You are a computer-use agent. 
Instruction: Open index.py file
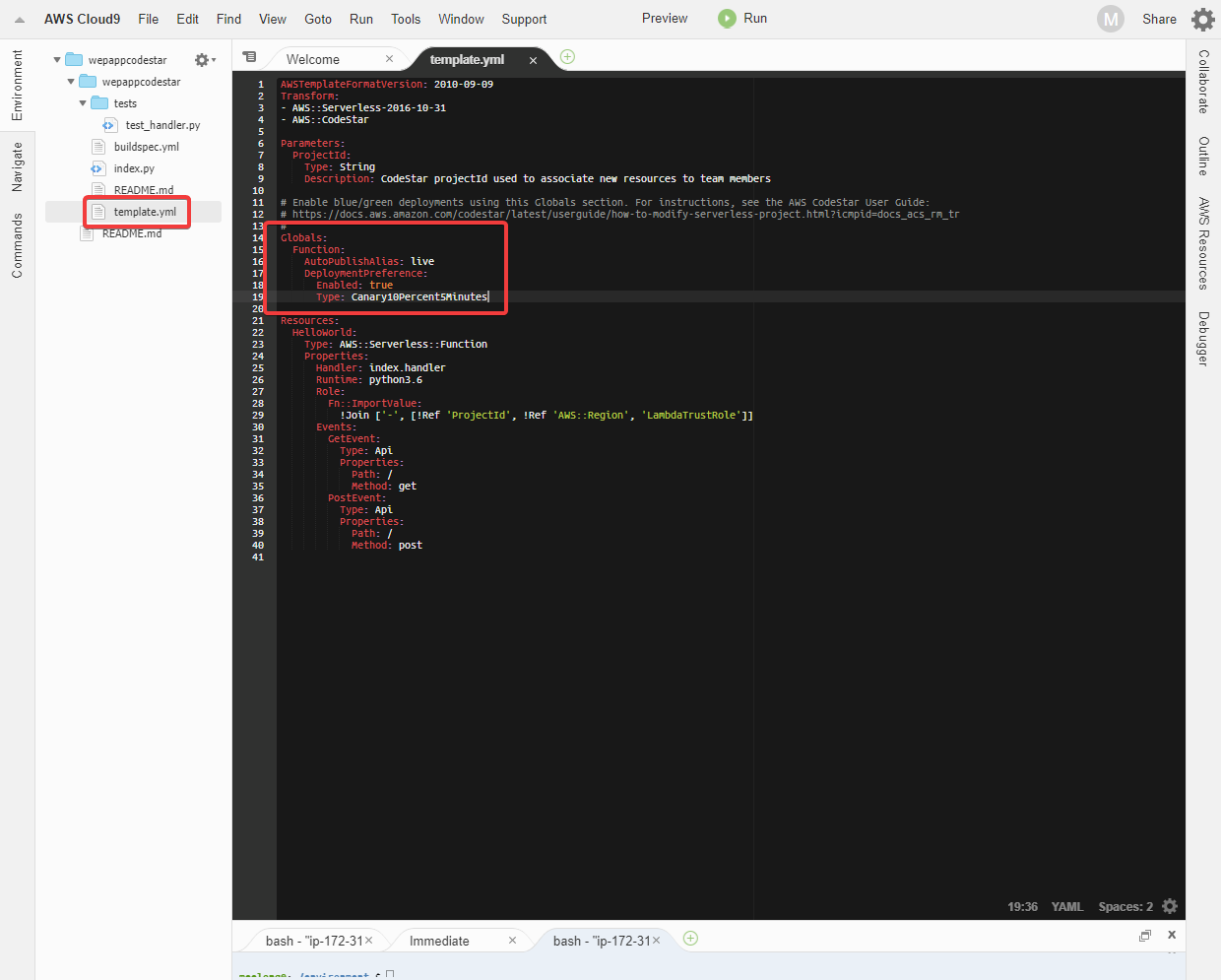click(134, 168)
